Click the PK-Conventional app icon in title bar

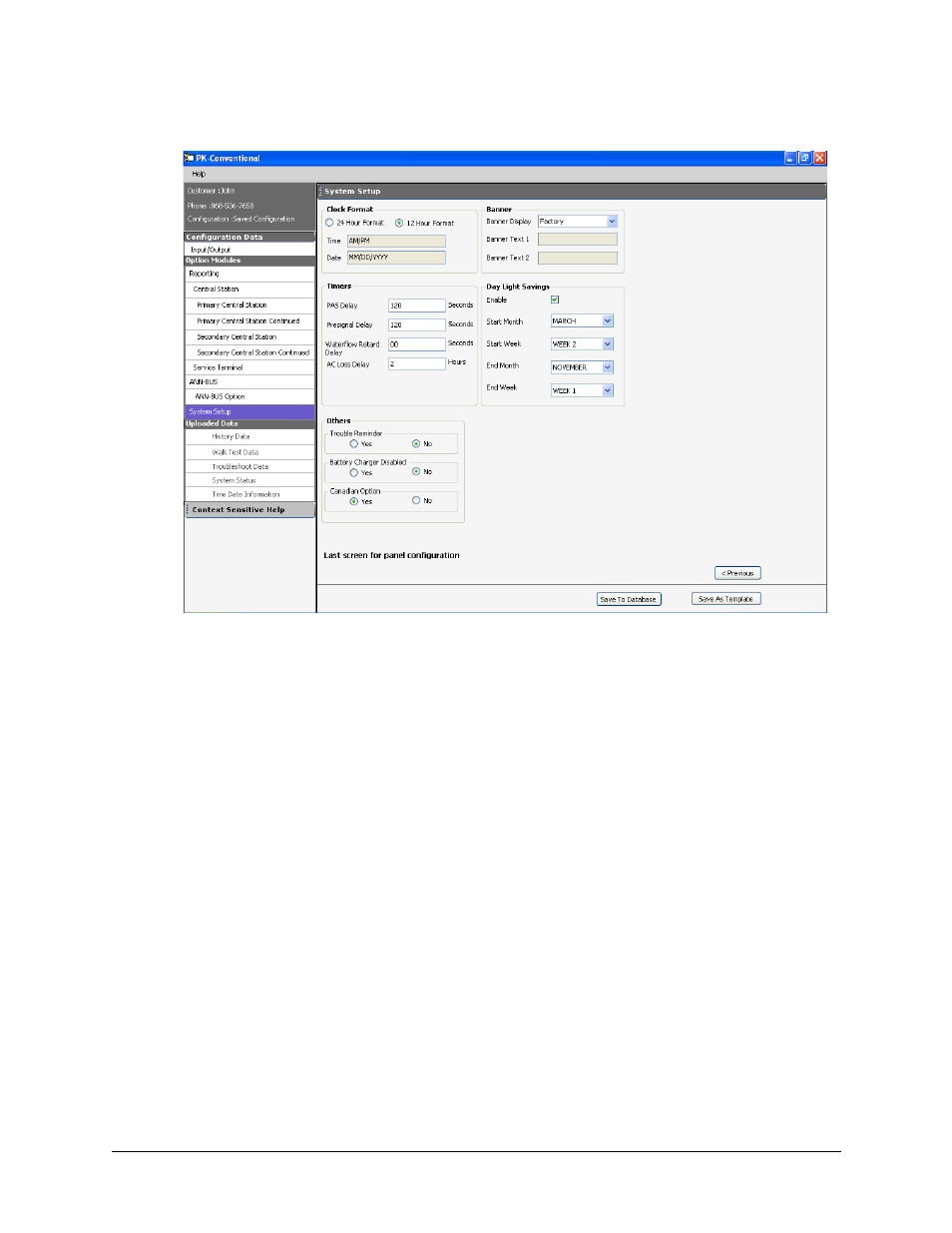point(189,158)
